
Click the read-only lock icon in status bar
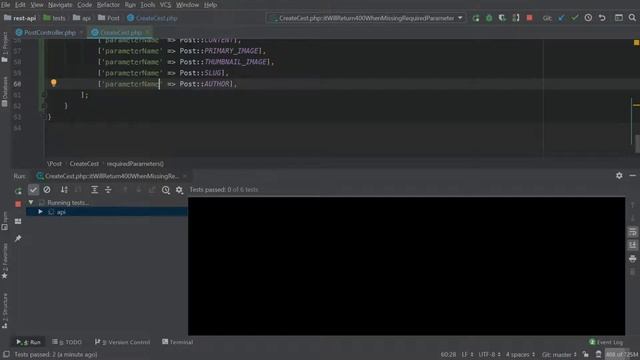[586, 354]
